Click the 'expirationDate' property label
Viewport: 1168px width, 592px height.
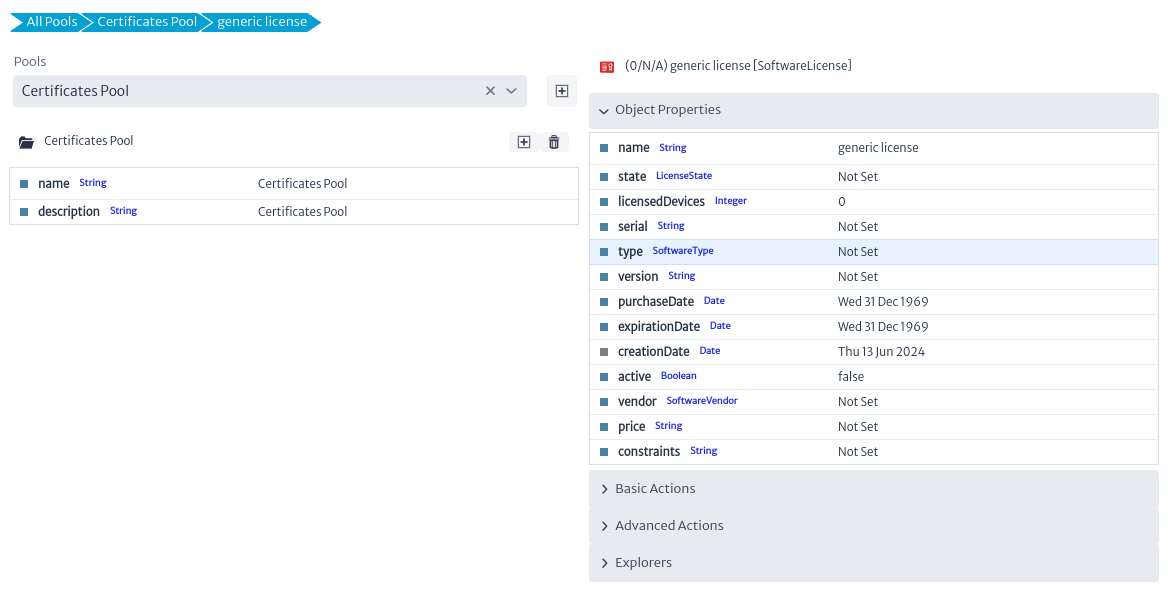pyautogui.click(x=658, y=326)
